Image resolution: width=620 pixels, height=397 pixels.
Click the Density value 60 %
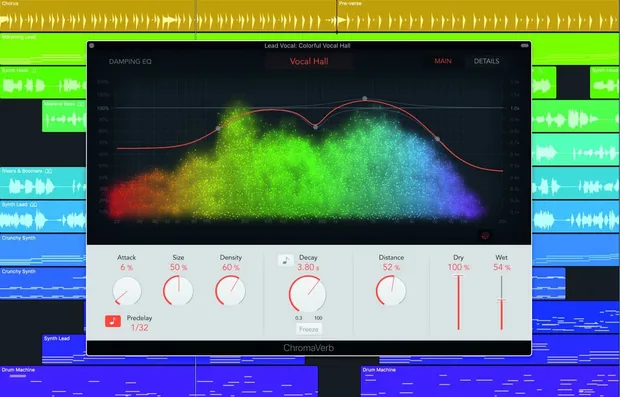click(231, 267)
